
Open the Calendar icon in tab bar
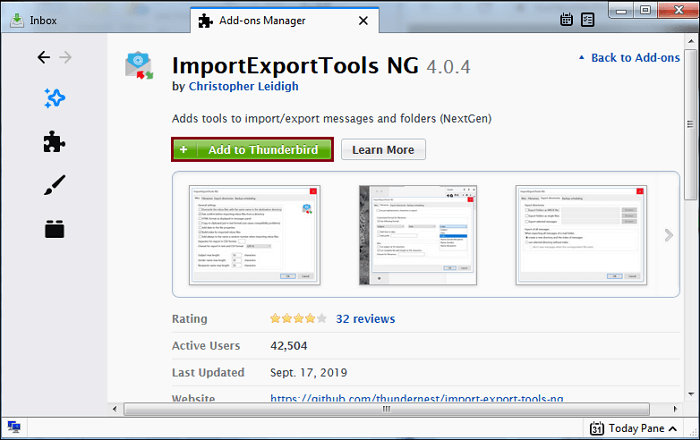click(567, 20)
